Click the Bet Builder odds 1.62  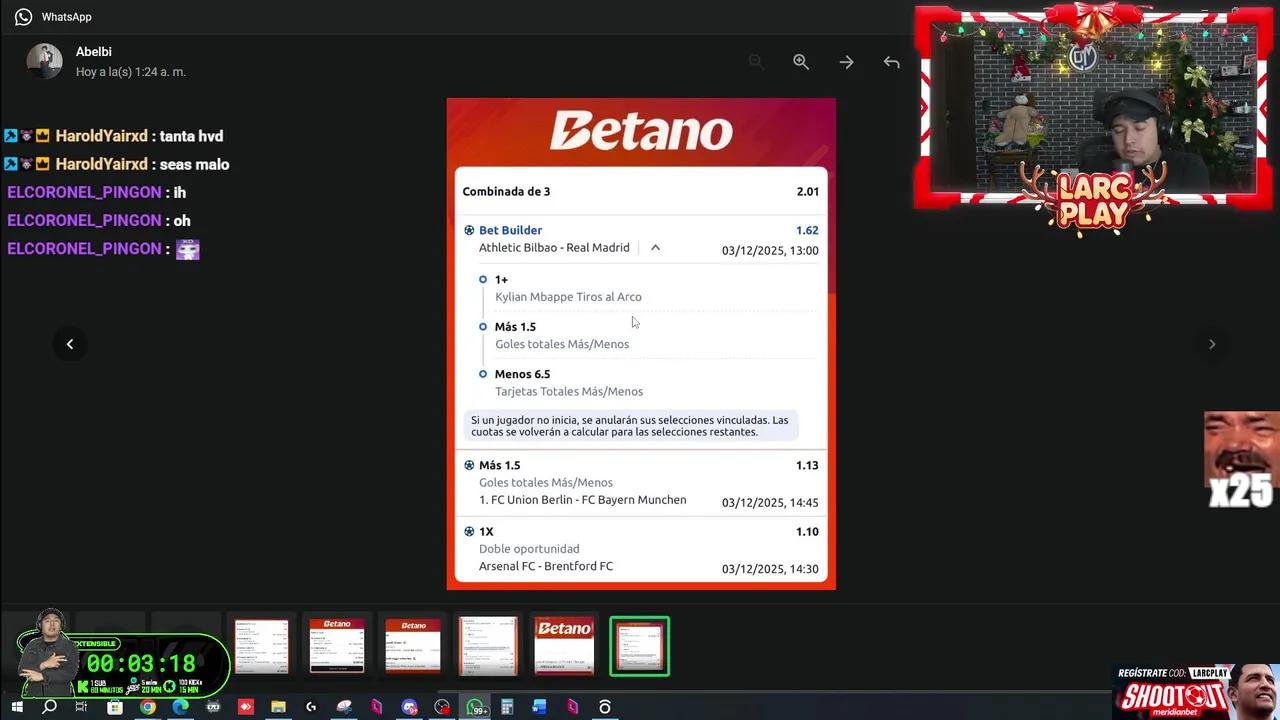click(x=807, y=230)
